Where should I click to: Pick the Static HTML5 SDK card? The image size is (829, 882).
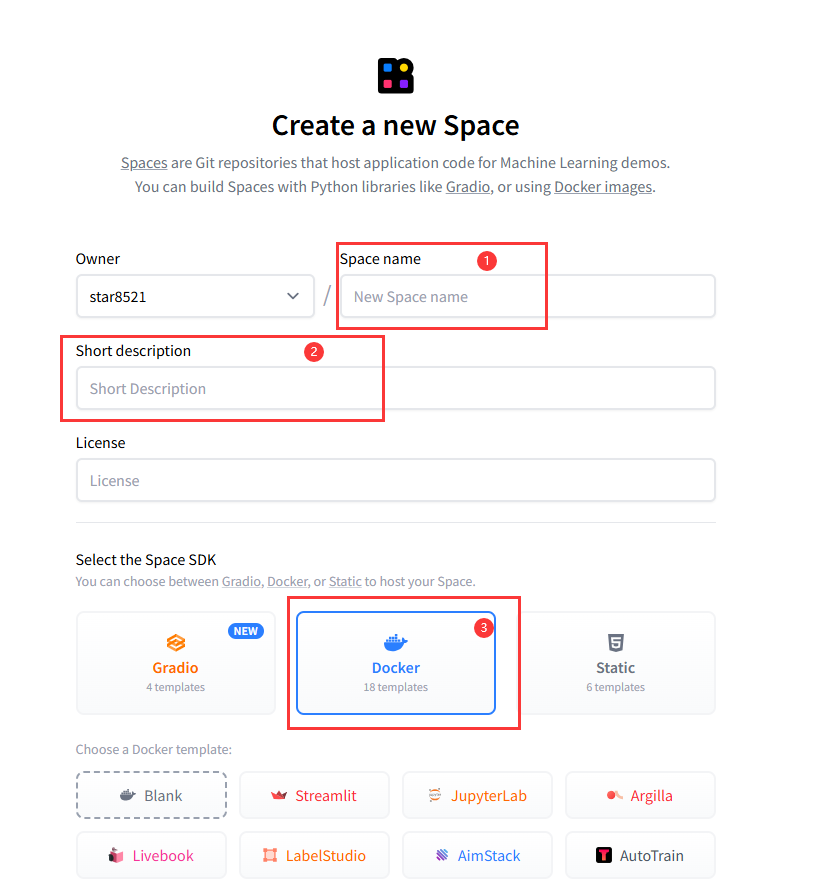(x=615, y=663)
